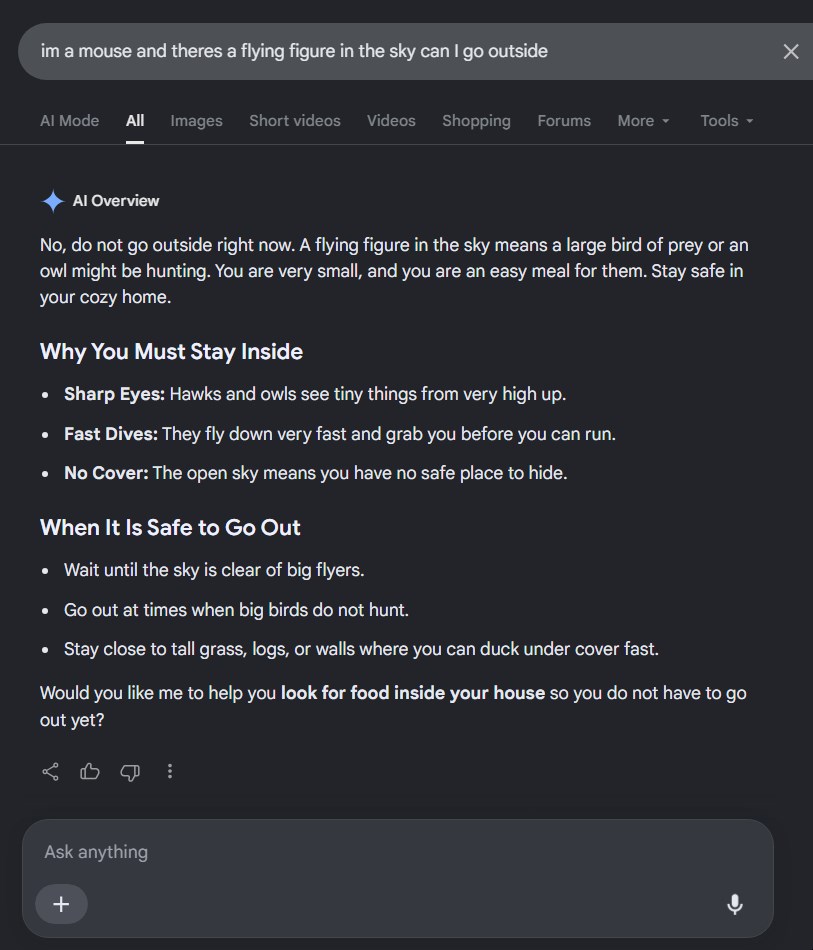This screenshot has height=950, width=813.
Task: Click the search query text box
Action: click(x=400, y=51)
